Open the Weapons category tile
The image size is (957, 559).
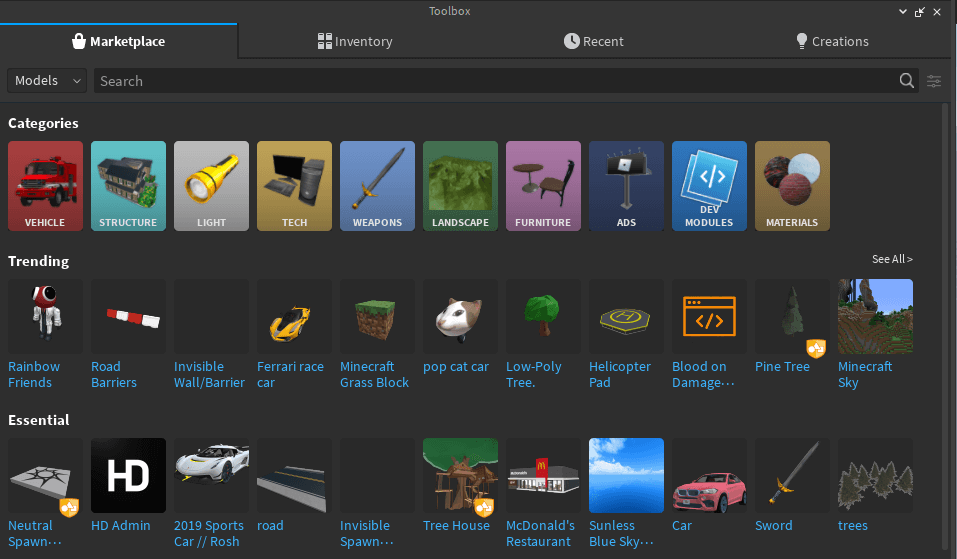tap(377, 186)
